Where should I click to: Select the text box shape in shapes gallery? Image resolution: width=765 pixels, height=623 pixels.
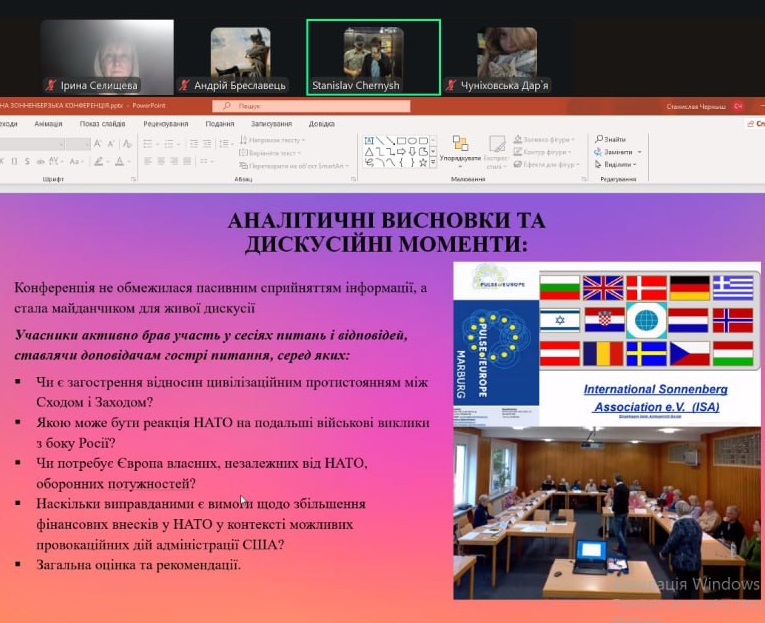(369, 140)
